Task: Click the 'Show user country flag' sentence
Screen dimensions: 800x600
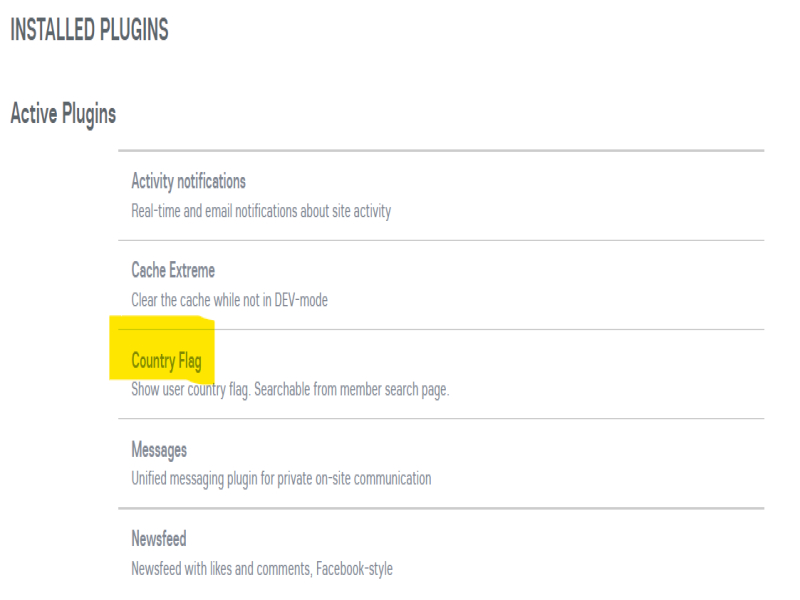Action: pos(190,390)
